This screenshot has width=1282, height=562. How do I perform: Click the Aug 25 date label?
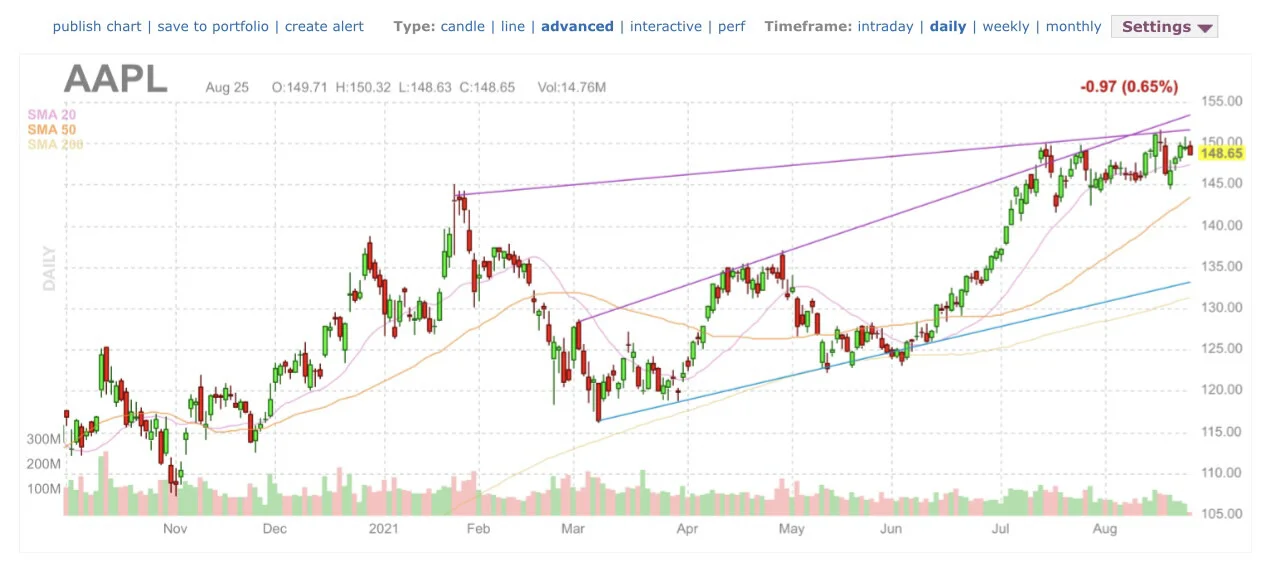tap(227, 88)
